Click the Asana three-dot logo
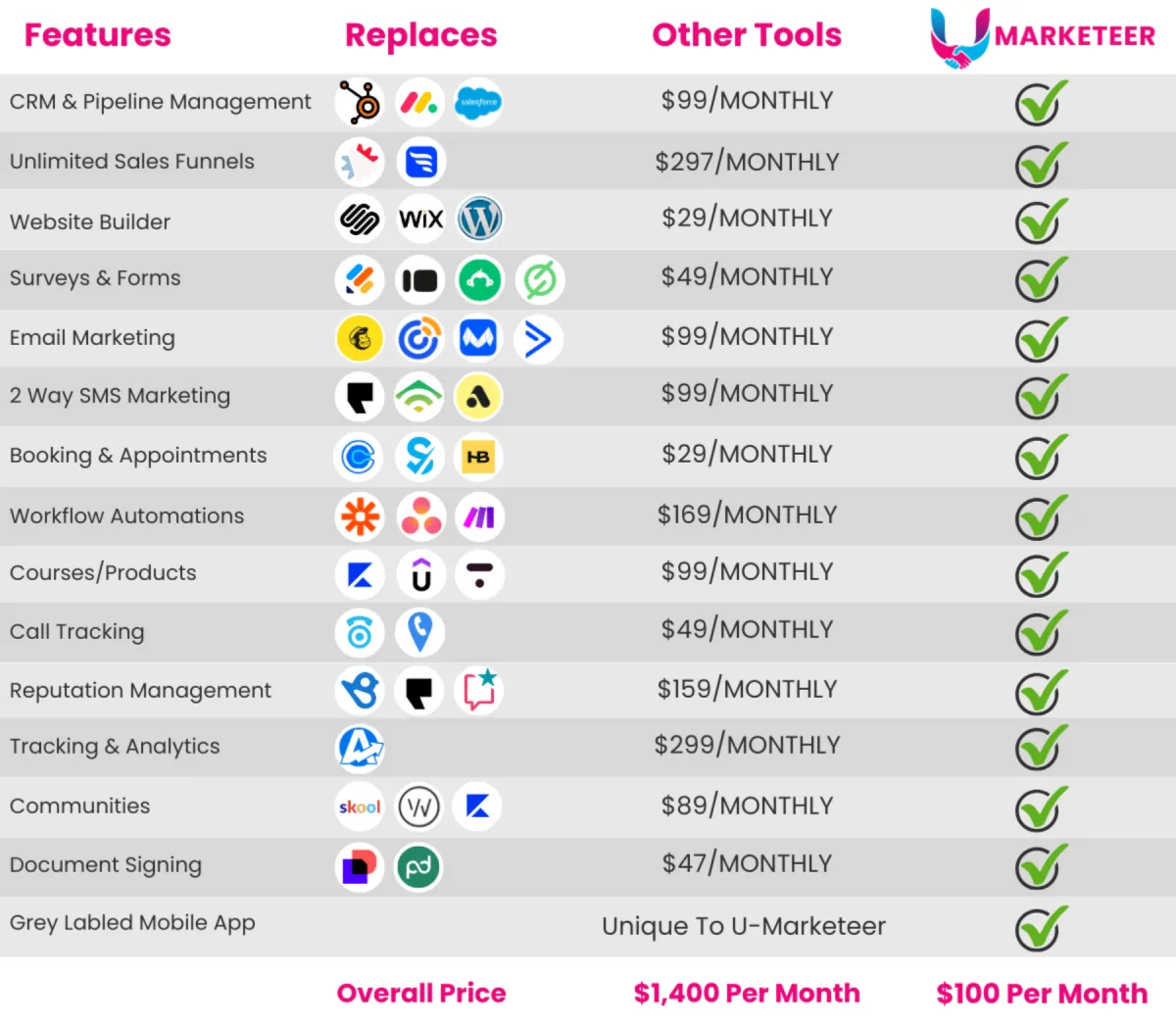 (x=420, y=516)
